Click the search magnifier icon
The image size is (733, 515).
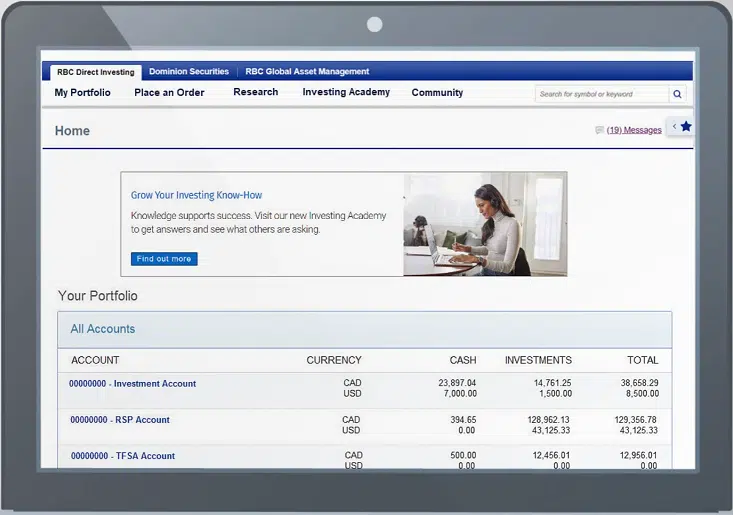point(677,94)
